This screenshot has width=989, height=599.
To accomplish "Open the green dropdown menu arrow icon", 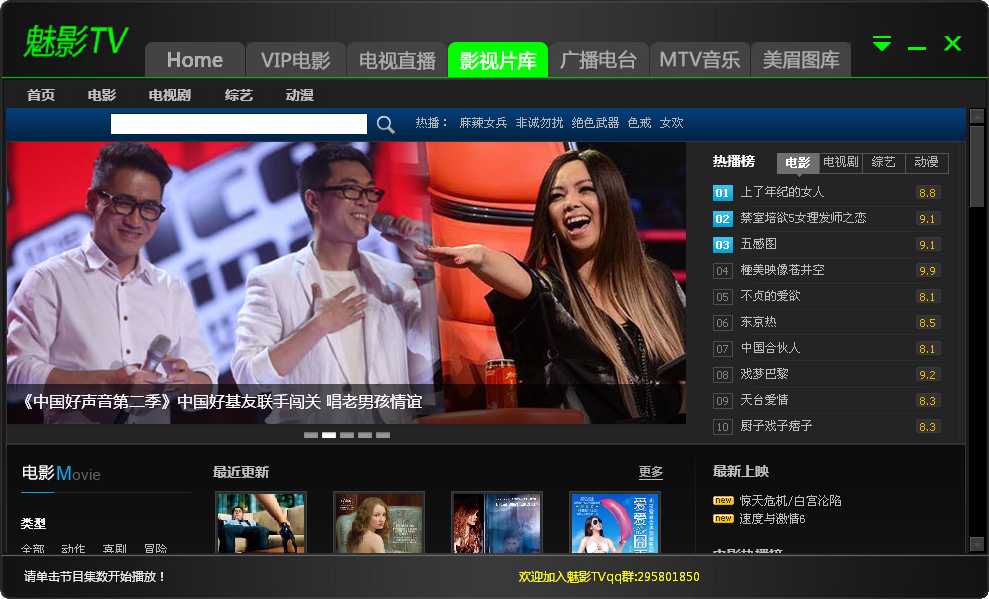I will pyautogui.click(x=882, y=44).
